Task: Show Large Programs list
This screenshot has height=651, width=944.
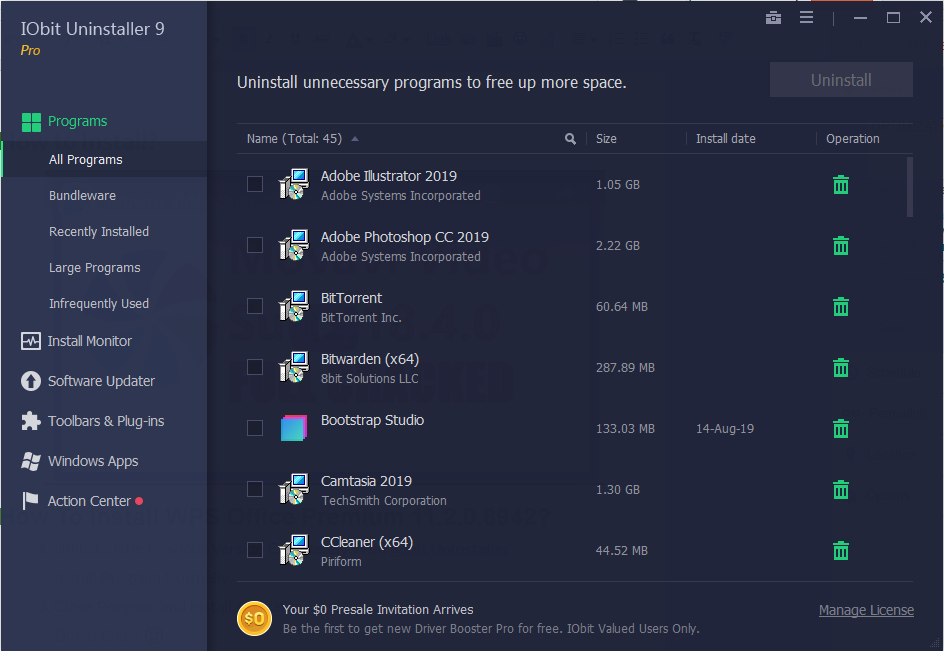Action: pyautogui.click(x=95, y=268)
